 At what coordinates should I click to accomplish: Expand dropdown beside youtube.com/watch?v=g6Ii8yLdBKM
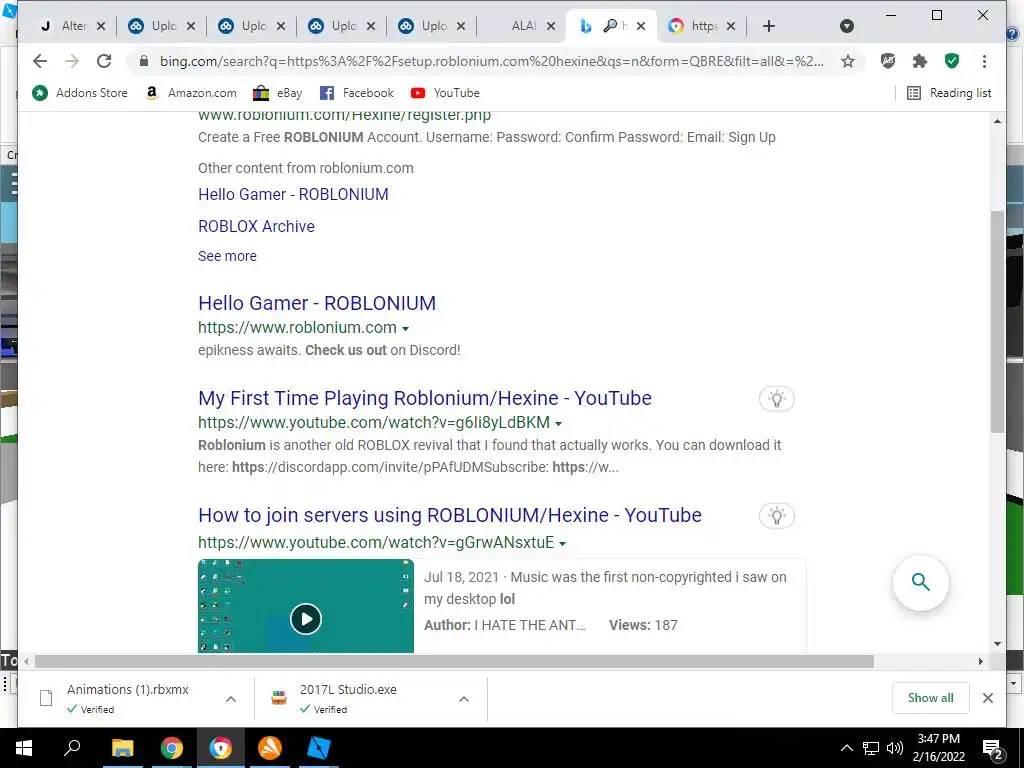click(x=558, y=424)
